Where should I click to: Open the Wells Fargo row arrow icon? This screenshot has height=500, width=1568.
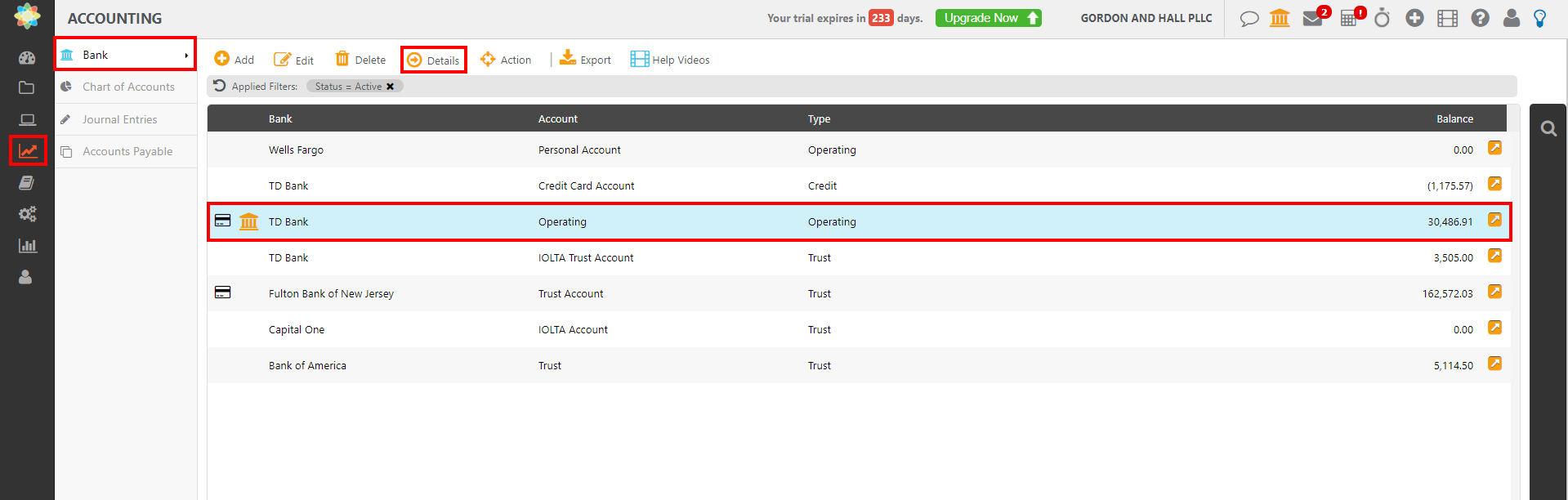pyautogui.click(x=1494, y=148)
